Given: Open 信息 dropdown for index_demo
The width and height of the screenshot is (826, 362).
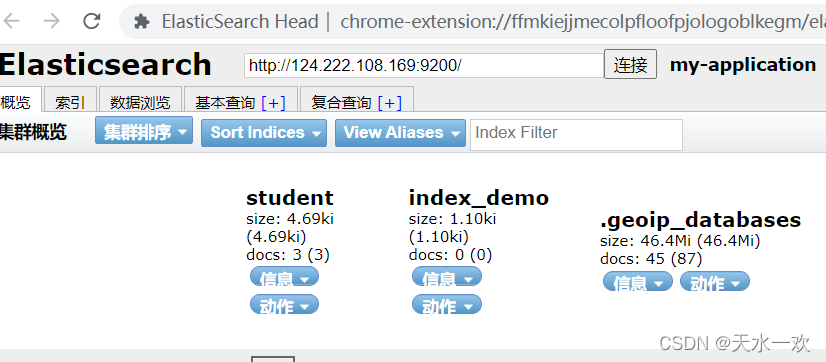Looking at the screenshot, I should click(x=447, y=277).
